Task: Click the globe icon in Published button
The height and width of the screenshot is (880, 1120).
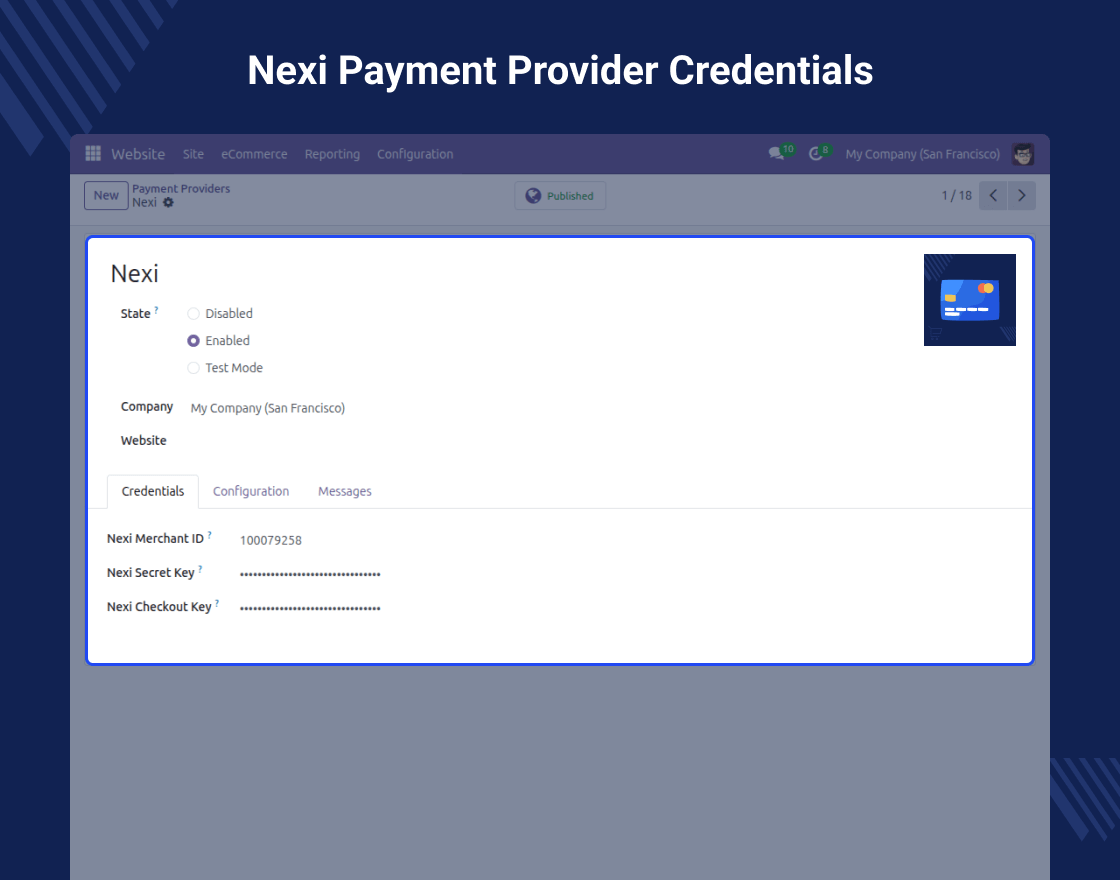Action: (533, 196)
